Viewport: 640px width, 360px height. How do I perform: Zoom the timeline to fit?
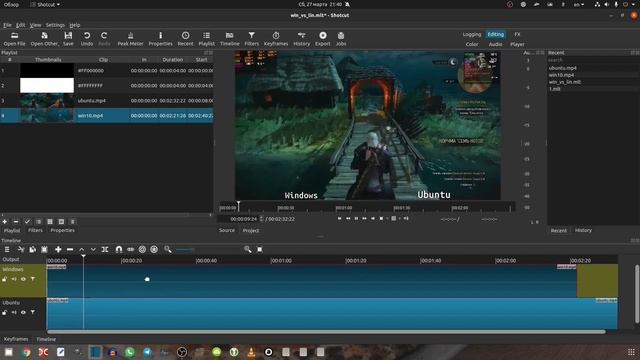click(260, 249)
